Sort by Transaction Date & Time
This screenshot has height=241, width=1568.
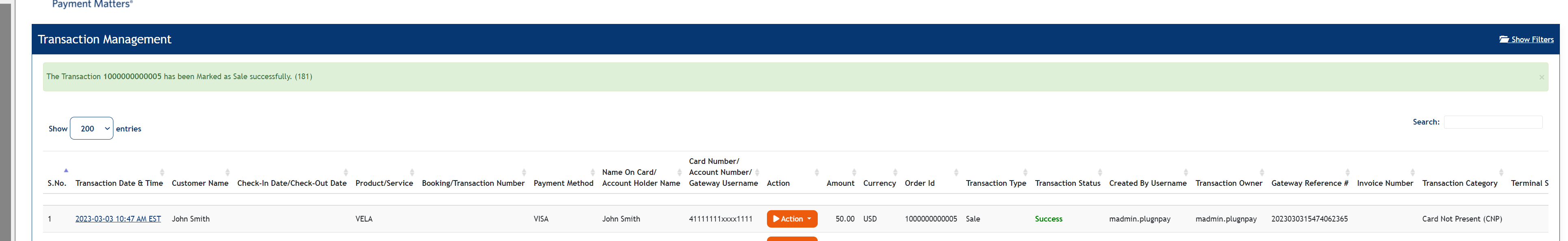tap(119, 183)
